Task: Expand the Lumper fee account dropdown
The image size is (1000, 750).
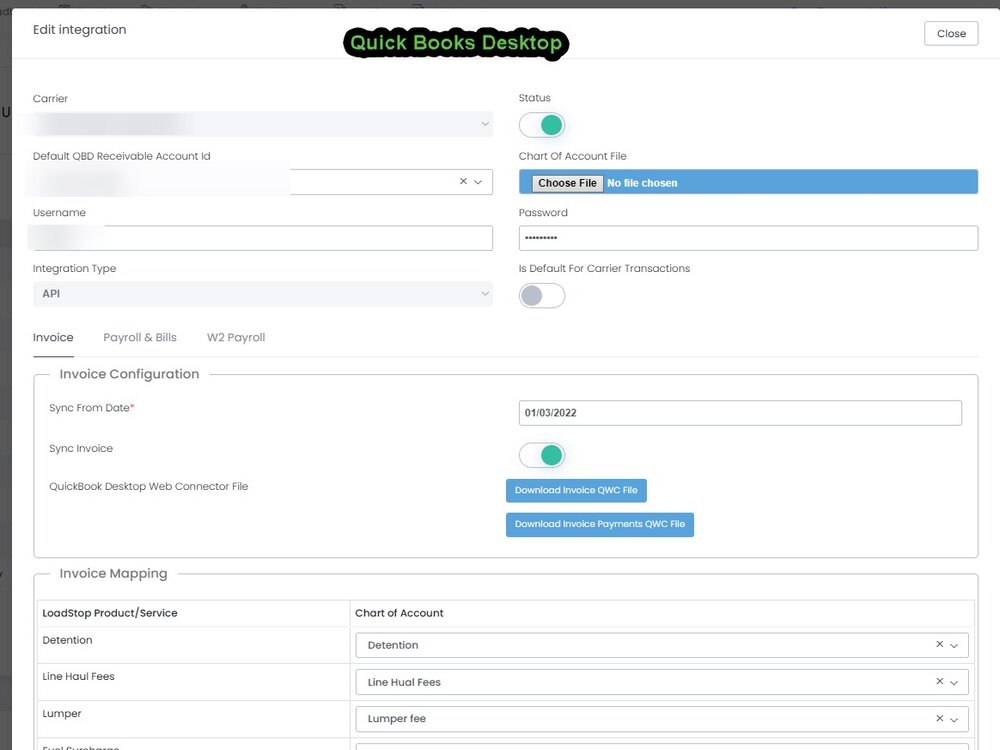Action: point(954,719)
